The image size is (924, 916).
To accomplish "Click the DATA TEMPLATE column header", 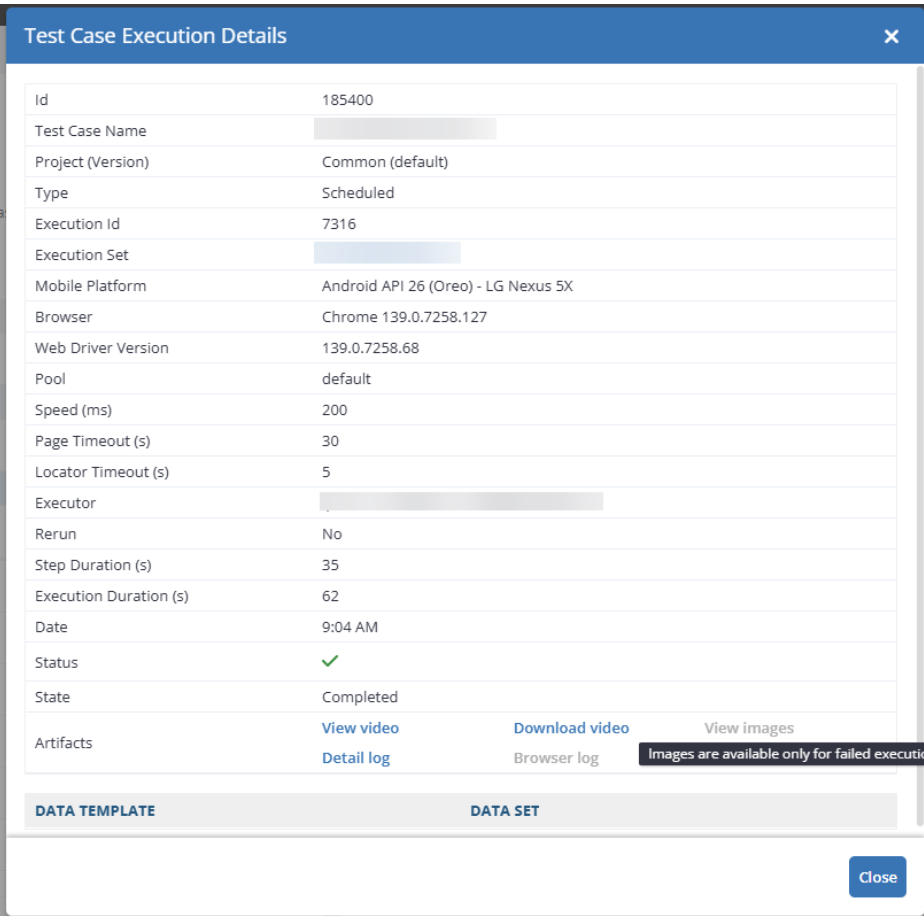I will click(95, 810).
